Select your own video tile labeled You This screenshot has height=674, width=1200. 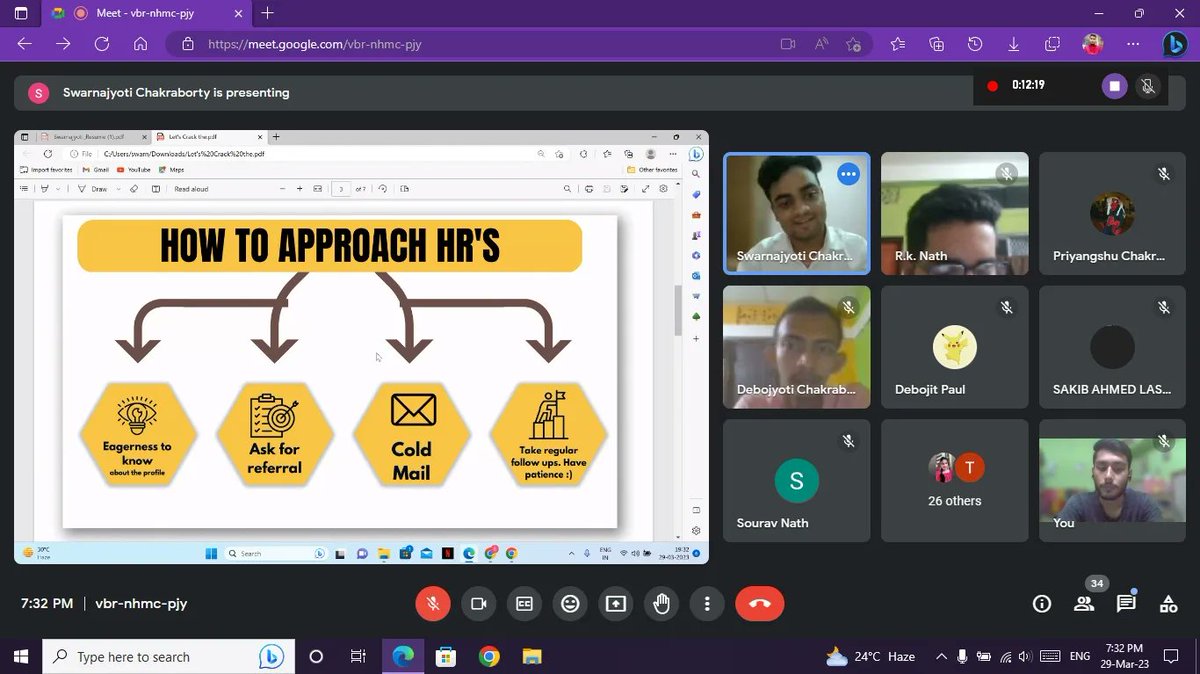(x=1112, y=480)
